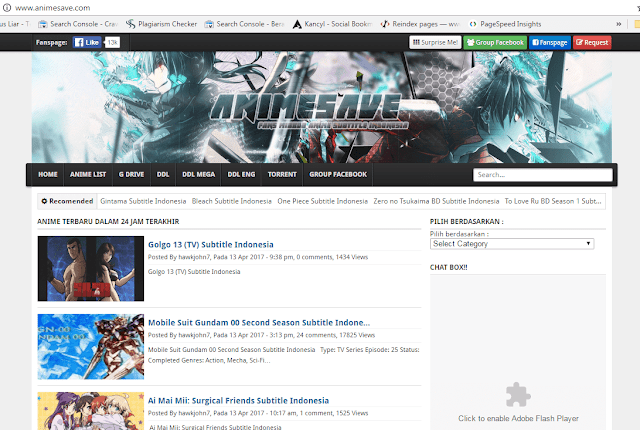Click the Golgo 13 post excerpt text

pyautogui.click(x=194, y=272)
